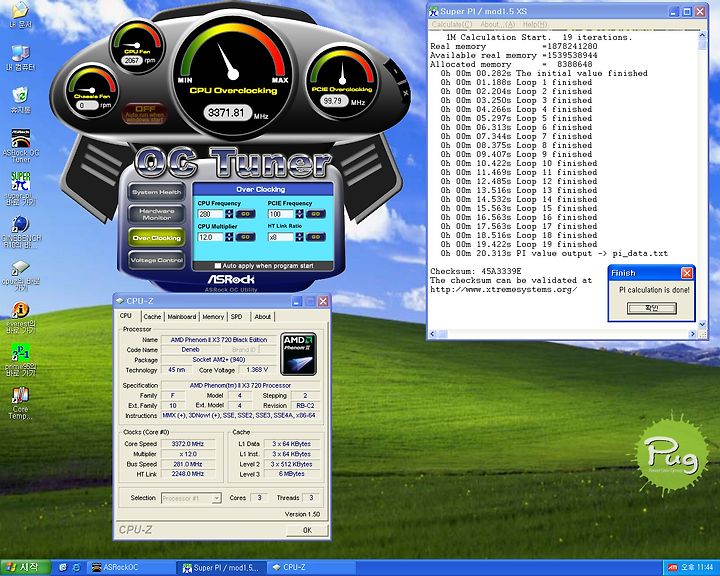Open System Health section in OC Tuner

click(157, 192)
